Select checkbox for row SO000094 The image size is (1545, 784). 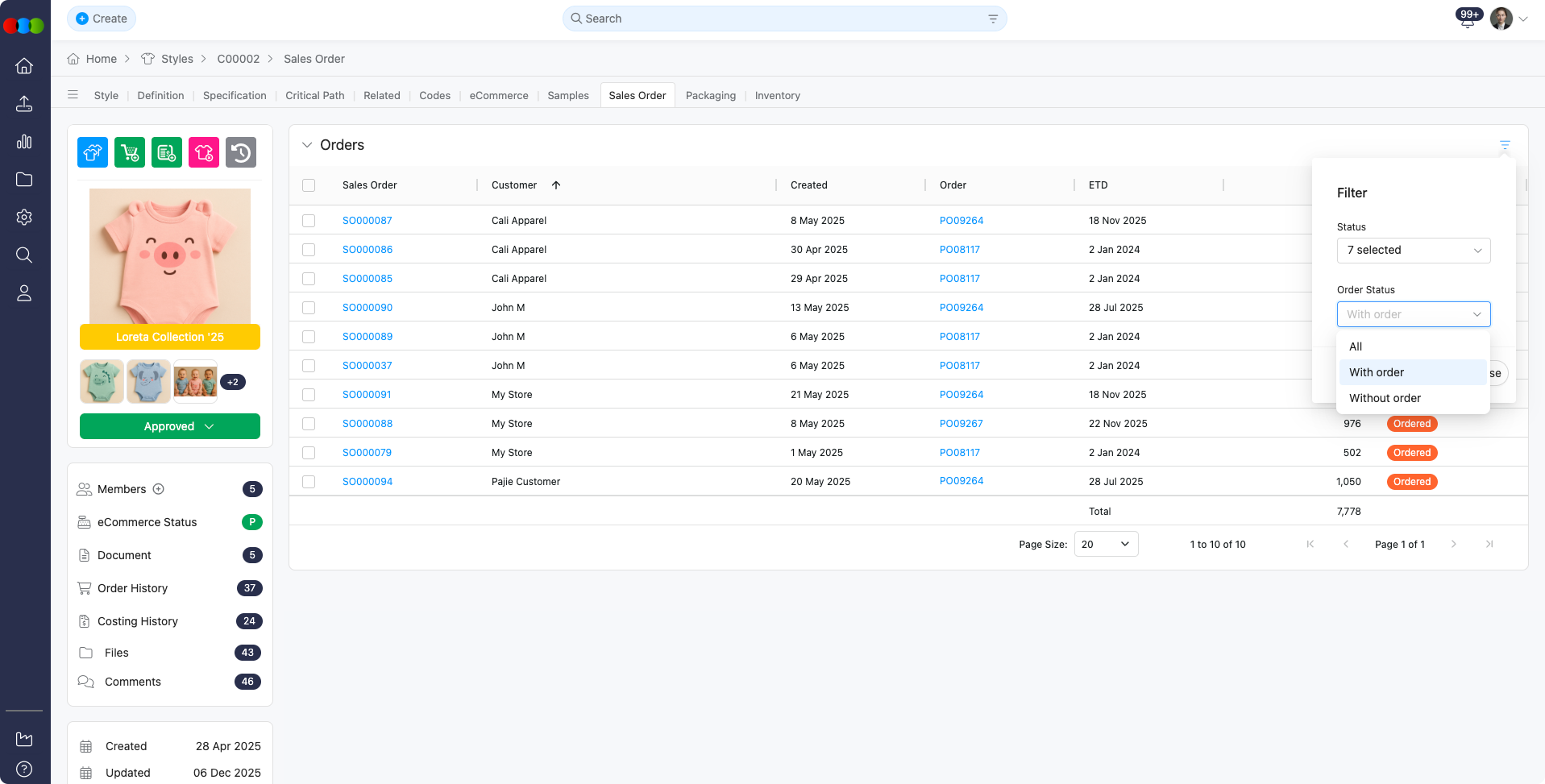[309, 482]
